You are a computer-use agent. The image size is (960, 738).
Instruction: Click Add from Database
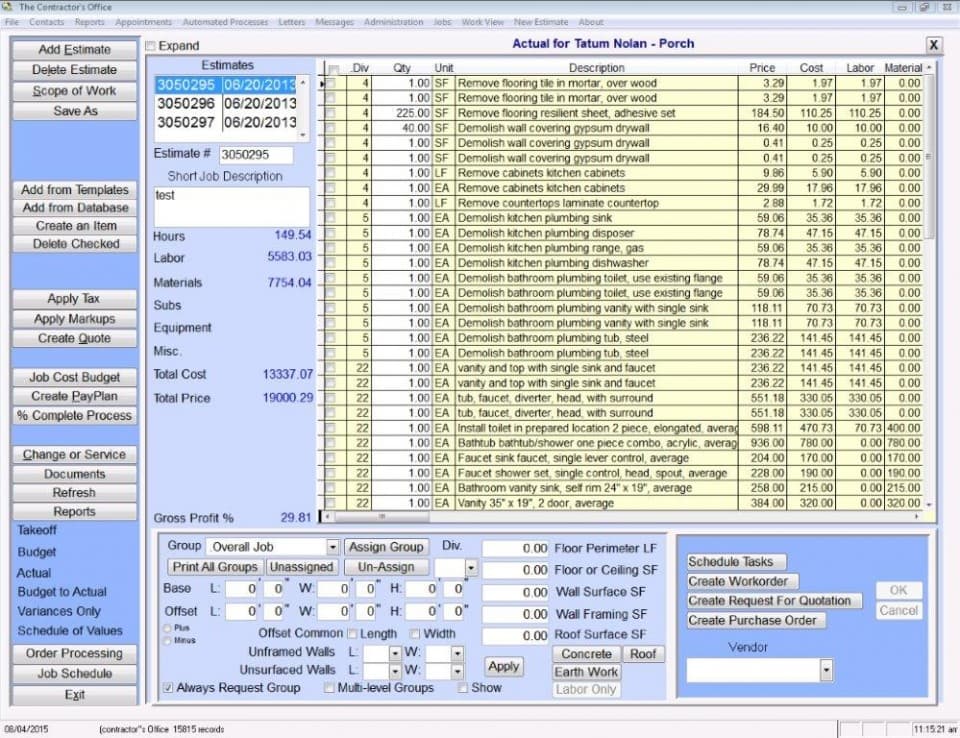coord(75,208)
